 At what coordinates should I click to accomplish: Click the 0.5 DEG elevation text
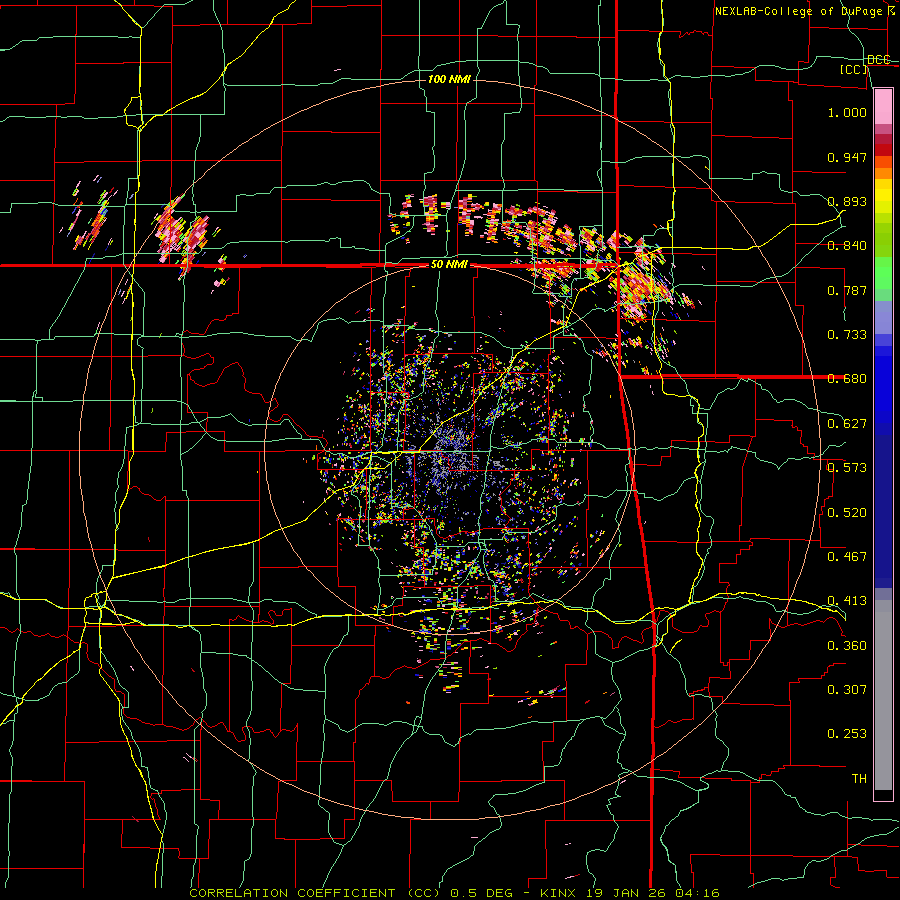click(483, 893)
